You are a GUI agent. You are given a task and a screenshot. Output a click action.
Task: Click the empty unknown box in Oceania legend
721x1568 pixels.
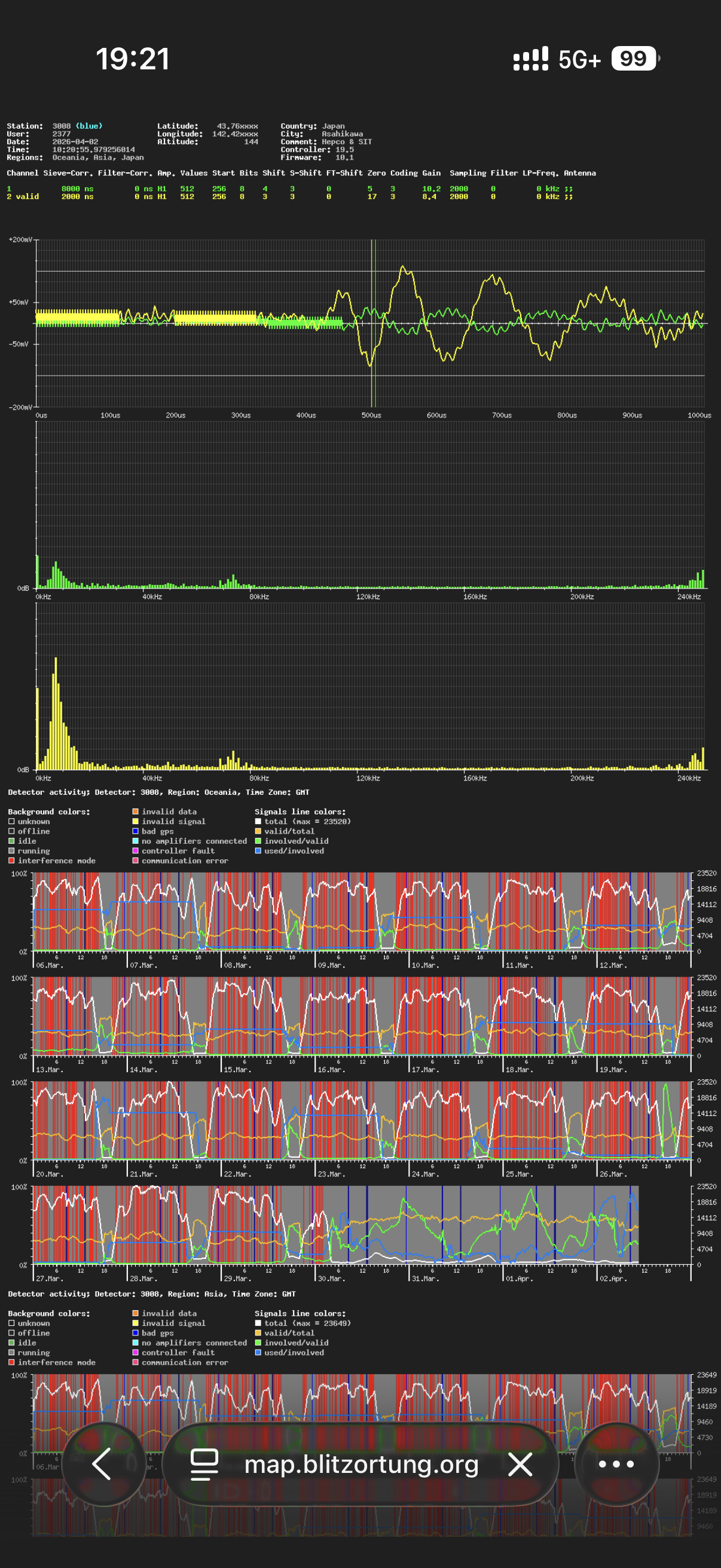point(11,822)
